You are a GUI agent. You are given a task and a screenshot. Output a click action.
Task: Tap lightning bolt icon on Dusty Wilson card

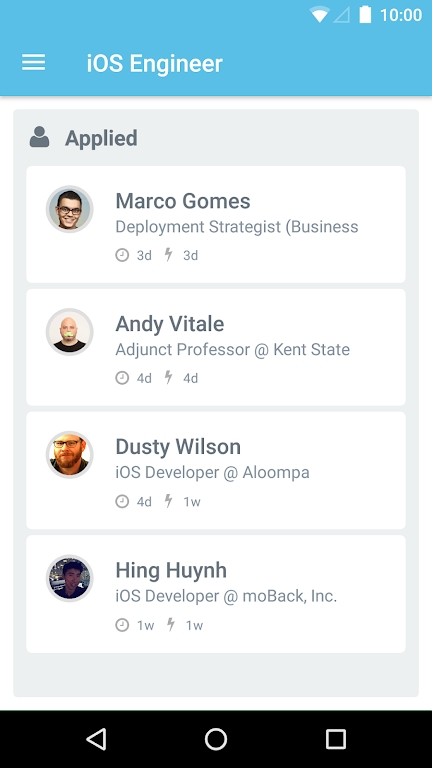click(168, 501)
